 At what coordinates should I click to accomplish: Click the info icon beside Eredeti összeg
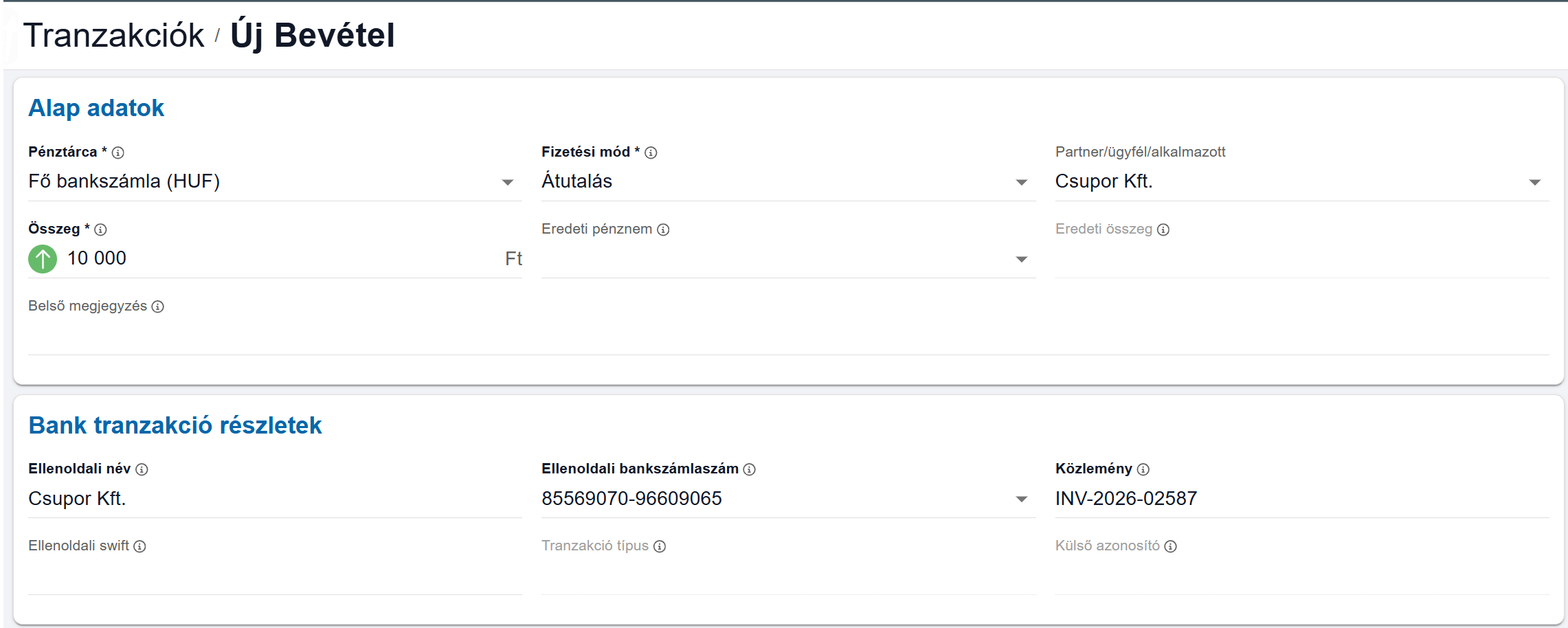[1163, 229]
